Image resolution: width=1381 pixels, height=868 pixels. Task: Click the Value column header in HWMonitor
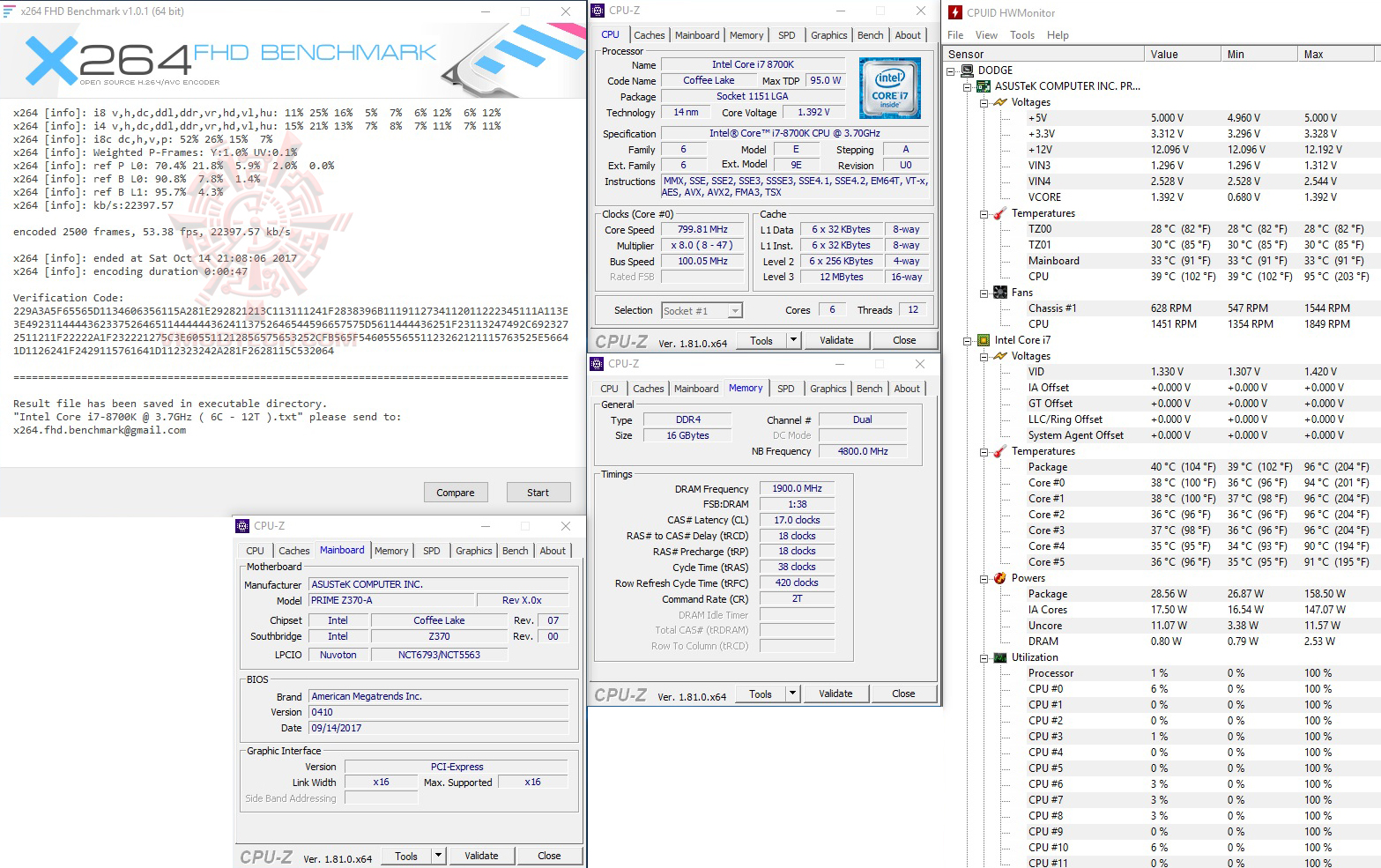(1182, 54)
